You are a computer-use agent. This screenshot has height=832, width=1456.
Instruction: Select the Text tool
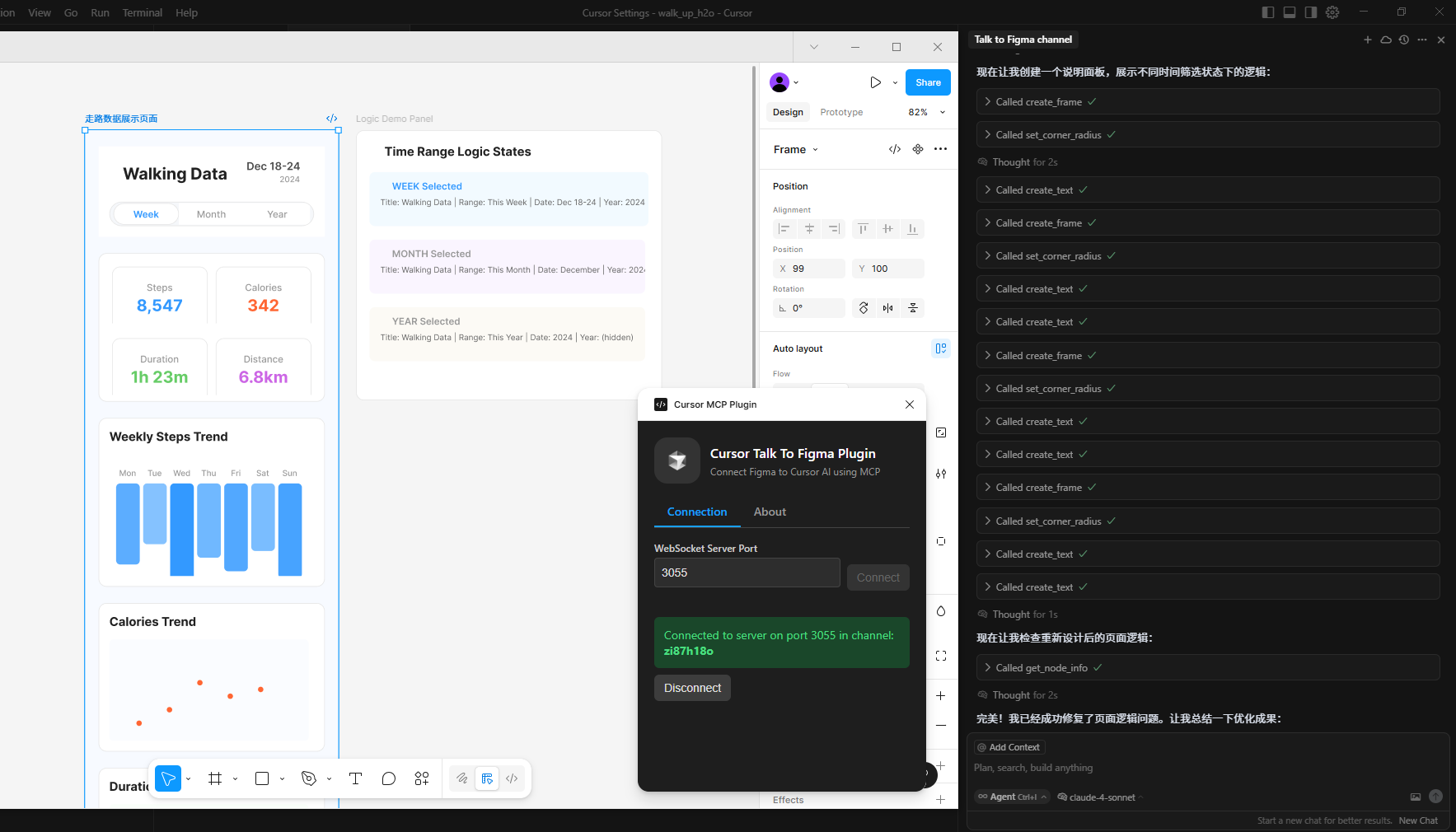click(355, 778)
